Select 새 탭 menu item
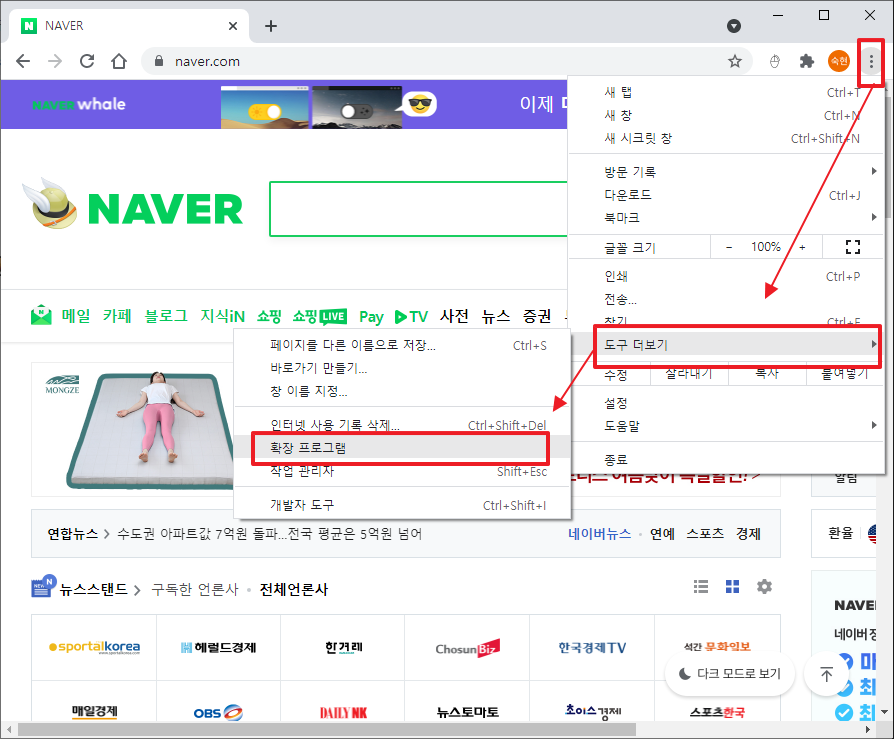Viewport: 894px width, 739px height. pyautogui.click(x=726, y=92)
